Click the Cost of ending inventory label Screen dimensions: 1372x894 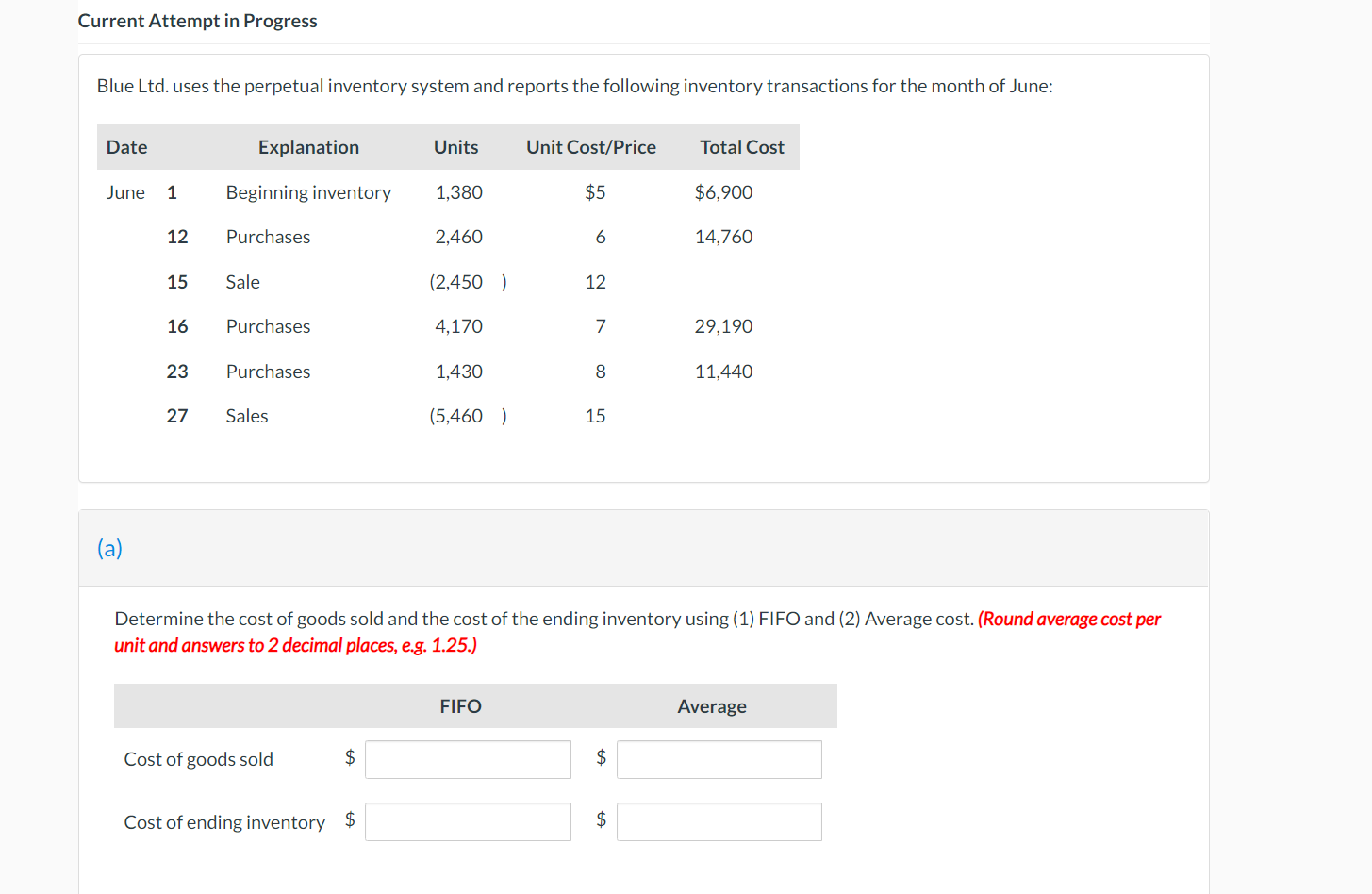[x=224, y=820]
